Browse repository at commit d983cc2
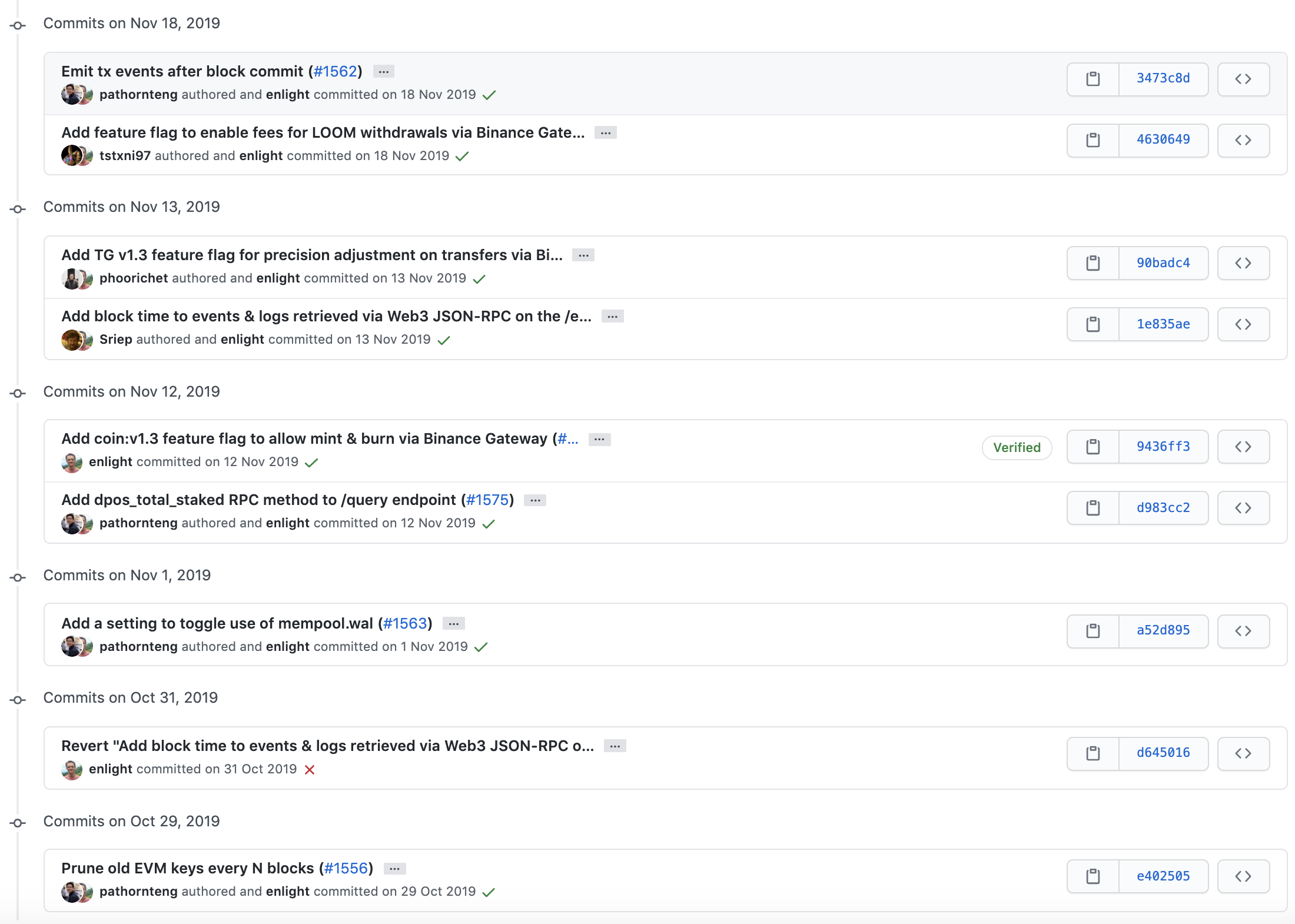Image resolution: width=1295 pixels, height=924 pixels. coord(1243,508)
